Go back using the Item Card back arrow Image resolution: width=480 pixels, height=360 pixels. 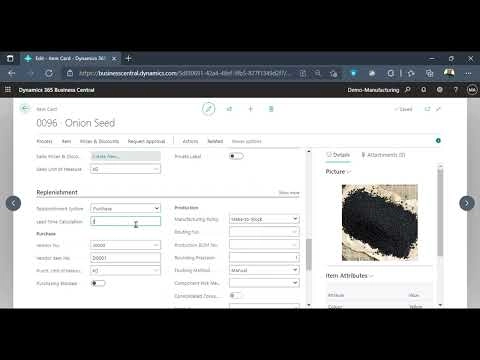coord(25,108)
